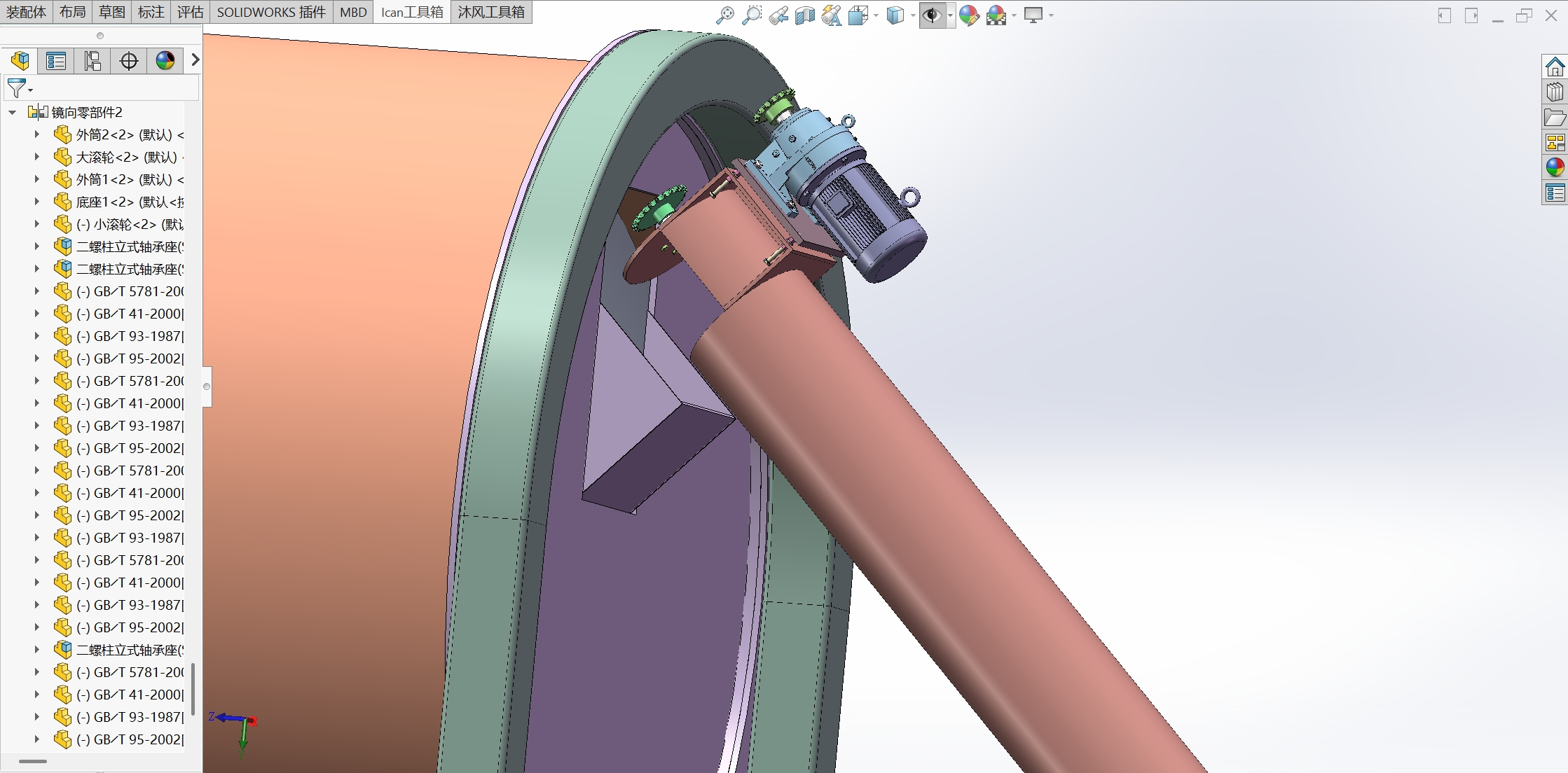Select 底座1<2> component in tree
1568x773 pixels.
pyautogui.click(x=126, y=202)
